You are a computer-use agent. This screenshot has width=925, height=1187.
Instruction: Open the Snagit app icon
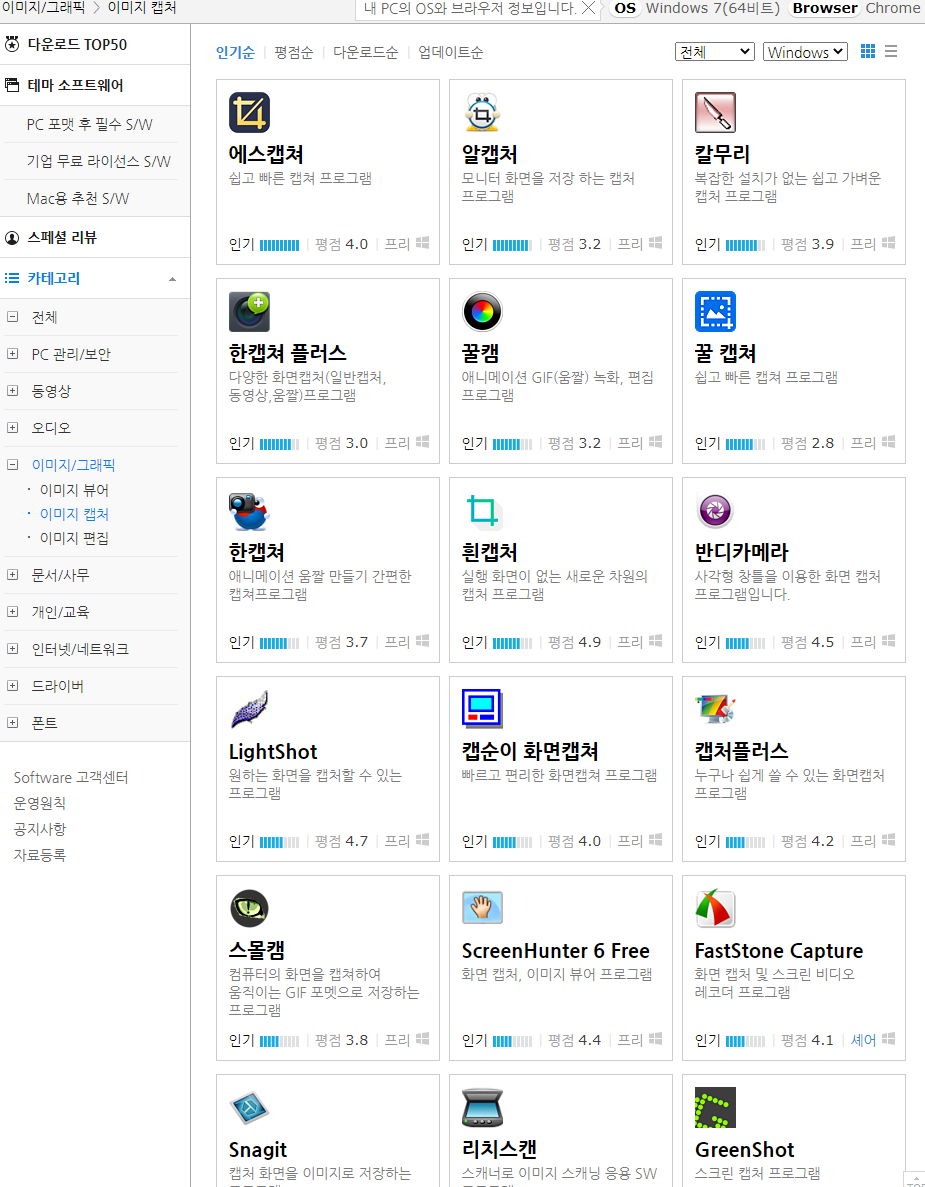tap(249, 1108)
